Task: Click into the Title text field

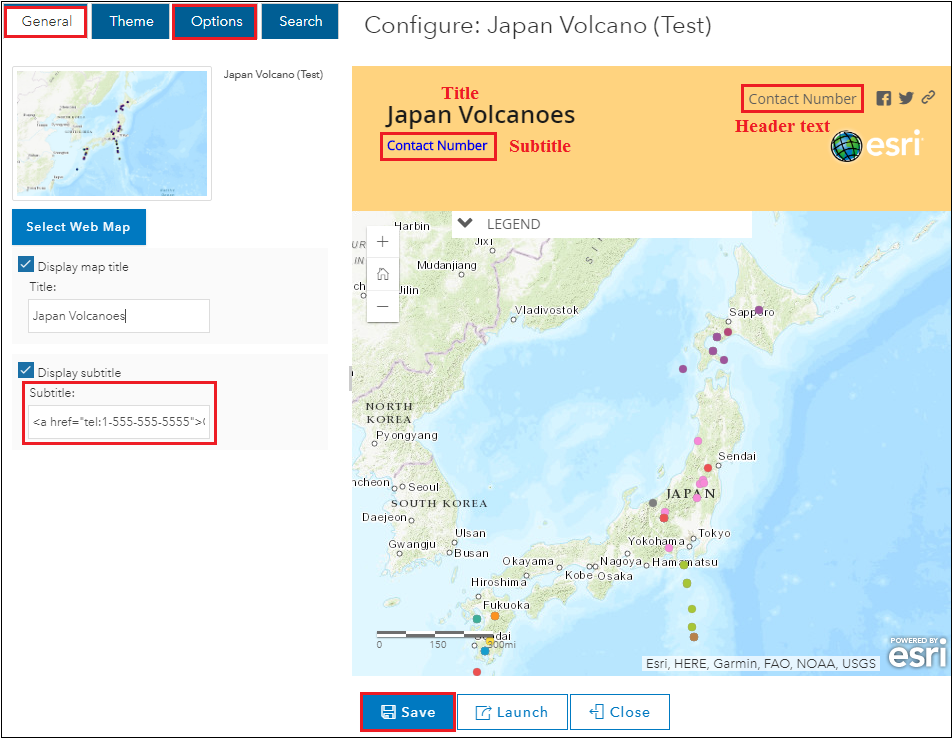Action: (x=119, y=316)
